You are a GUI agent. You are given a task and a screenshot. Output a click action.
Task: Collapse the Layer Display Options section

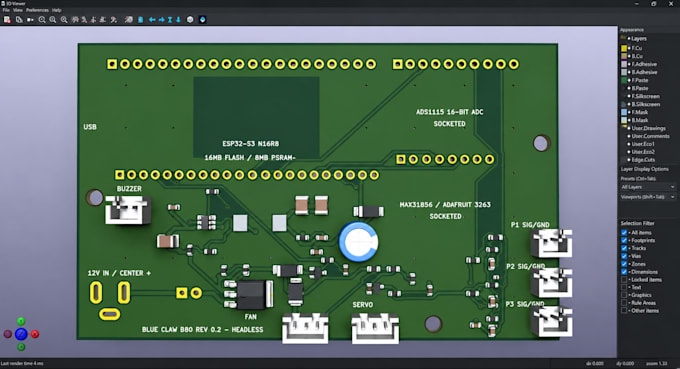pyautogui.click(x=644, y=169)
